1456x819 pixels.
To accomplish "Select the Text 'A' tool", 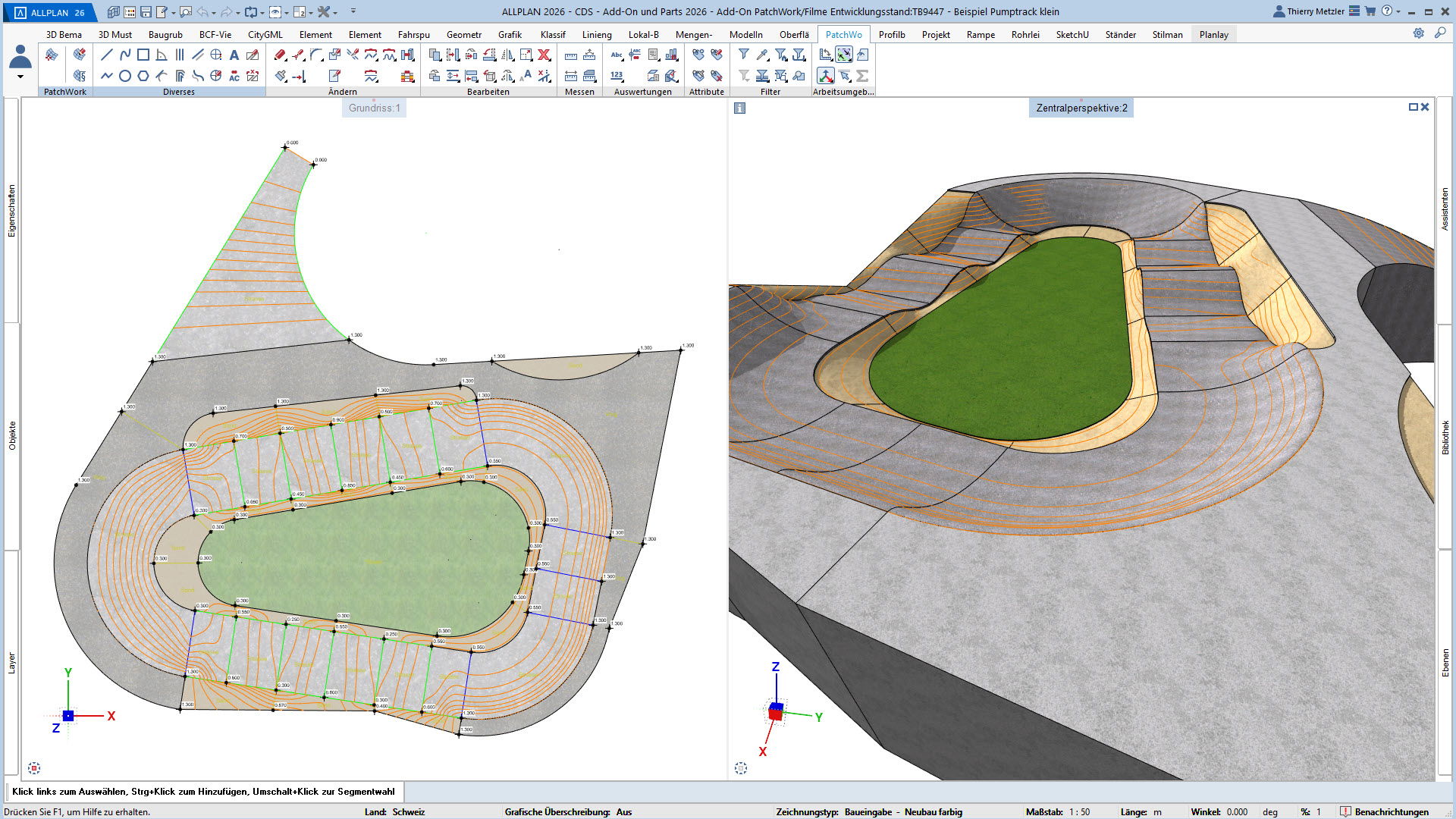I will pos(234,55).
